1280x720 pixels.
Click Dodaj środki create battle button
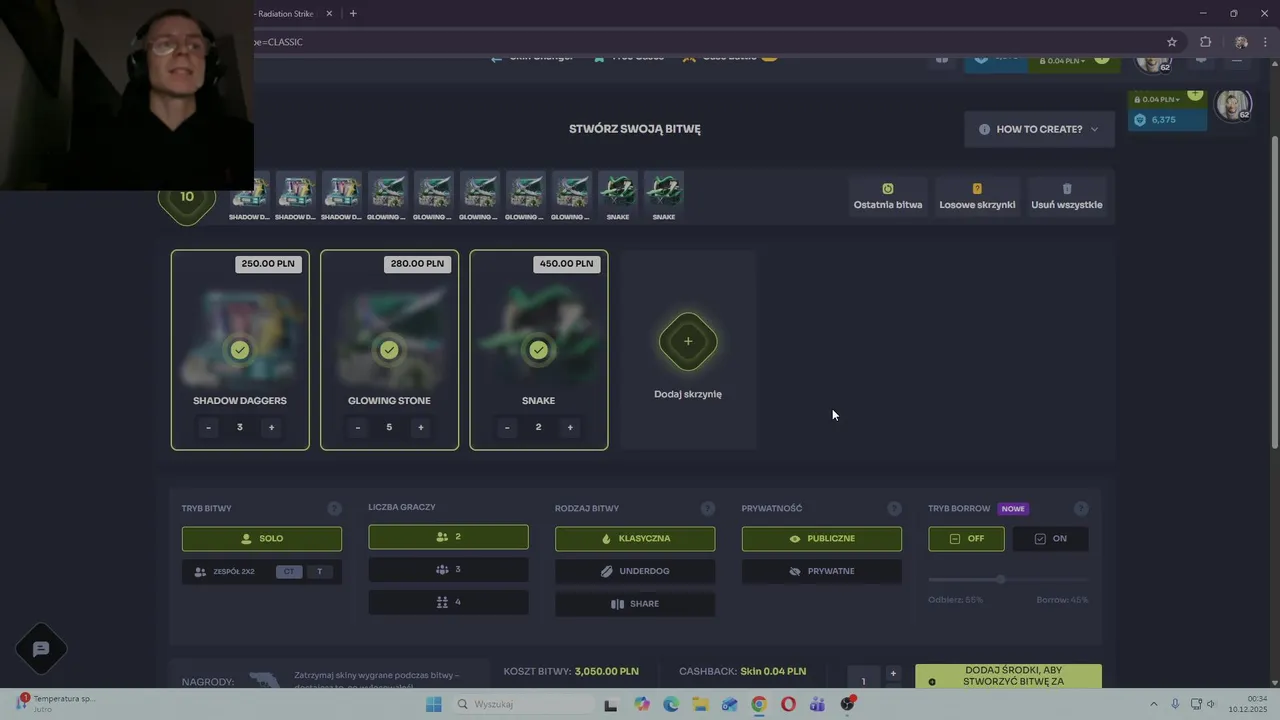tap(1008, 676)
